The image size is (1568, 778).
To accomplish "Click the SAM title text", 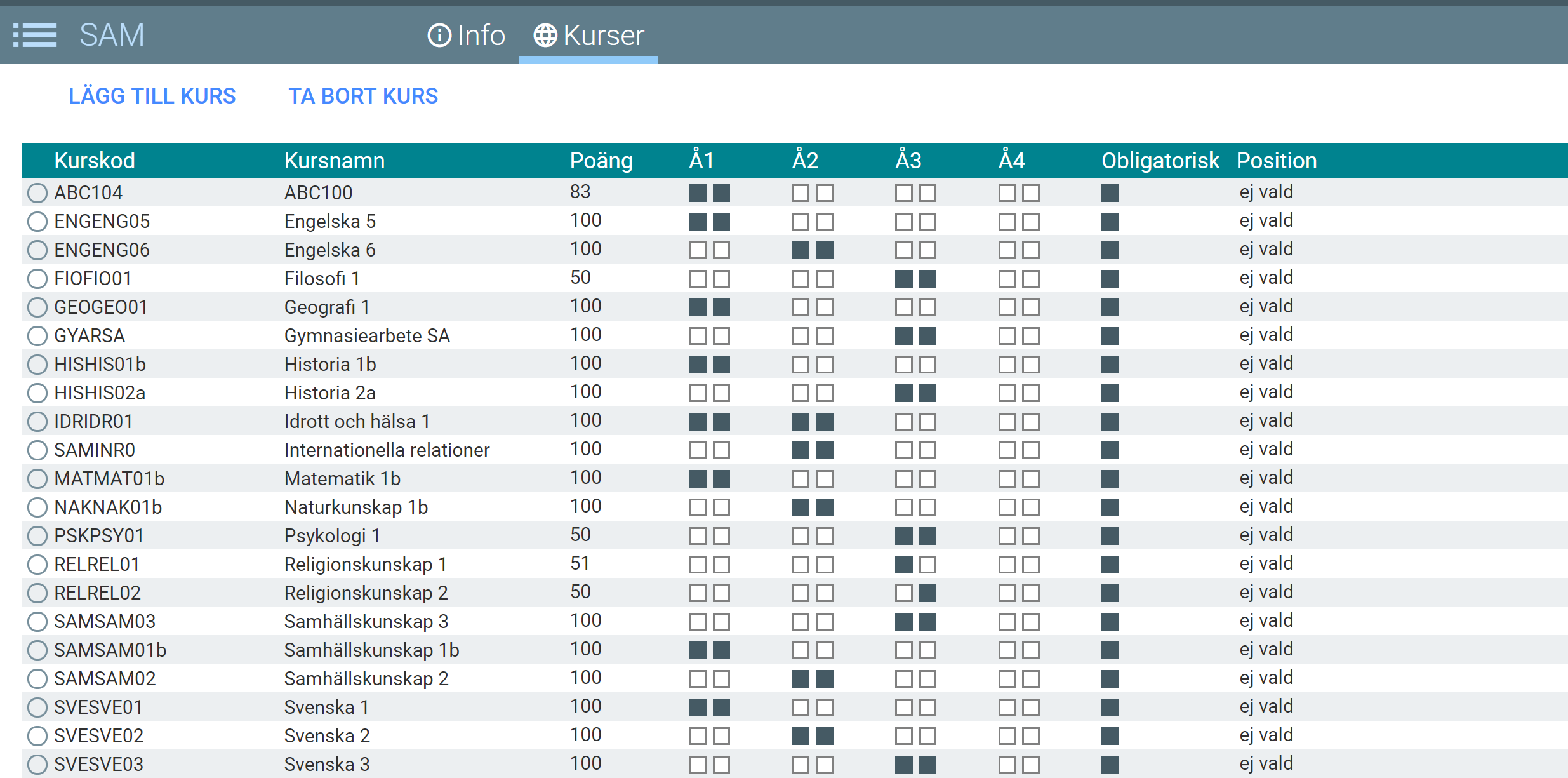I will point(112,35).
